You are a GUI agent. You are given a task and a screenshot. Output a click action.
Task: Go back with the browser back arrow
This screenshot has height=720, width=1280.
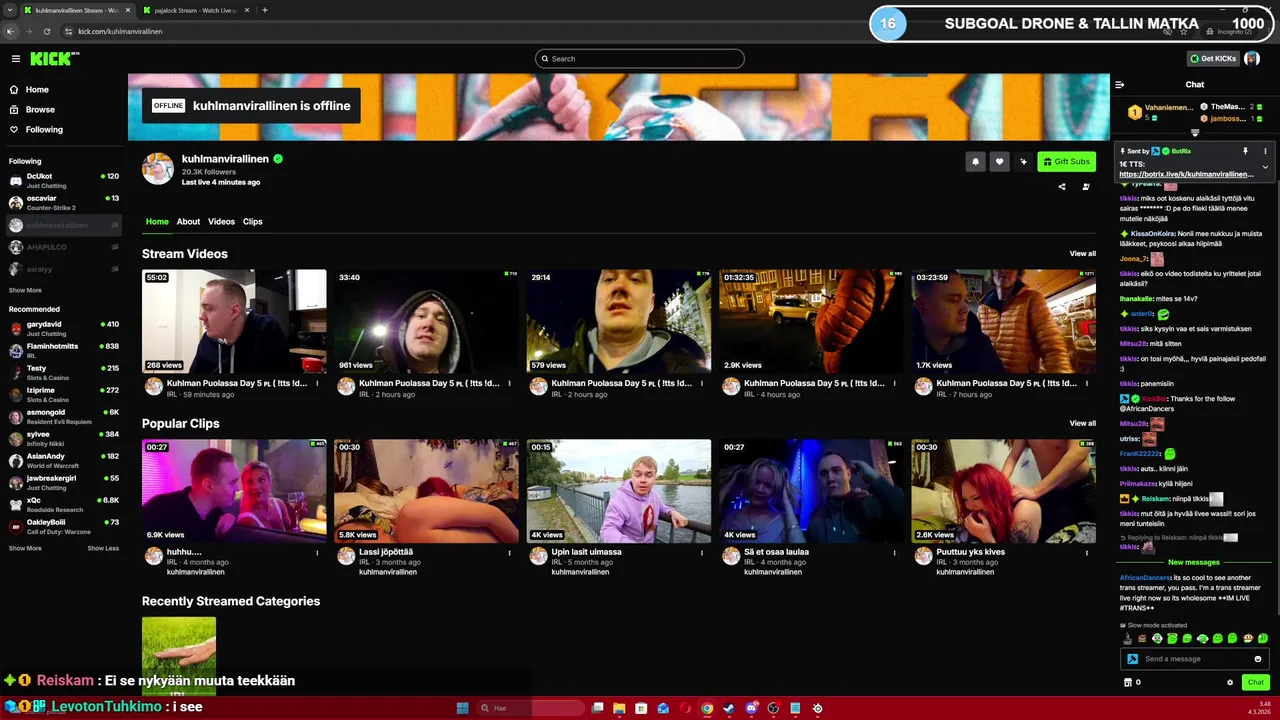click(10, 31)
